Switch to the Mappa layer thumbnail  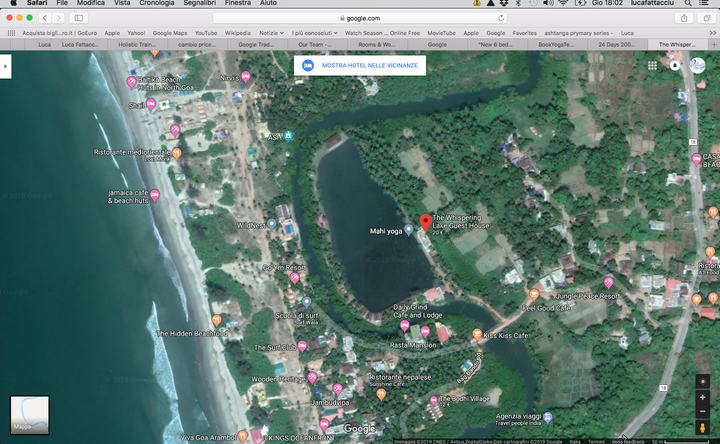pos(30,415)
